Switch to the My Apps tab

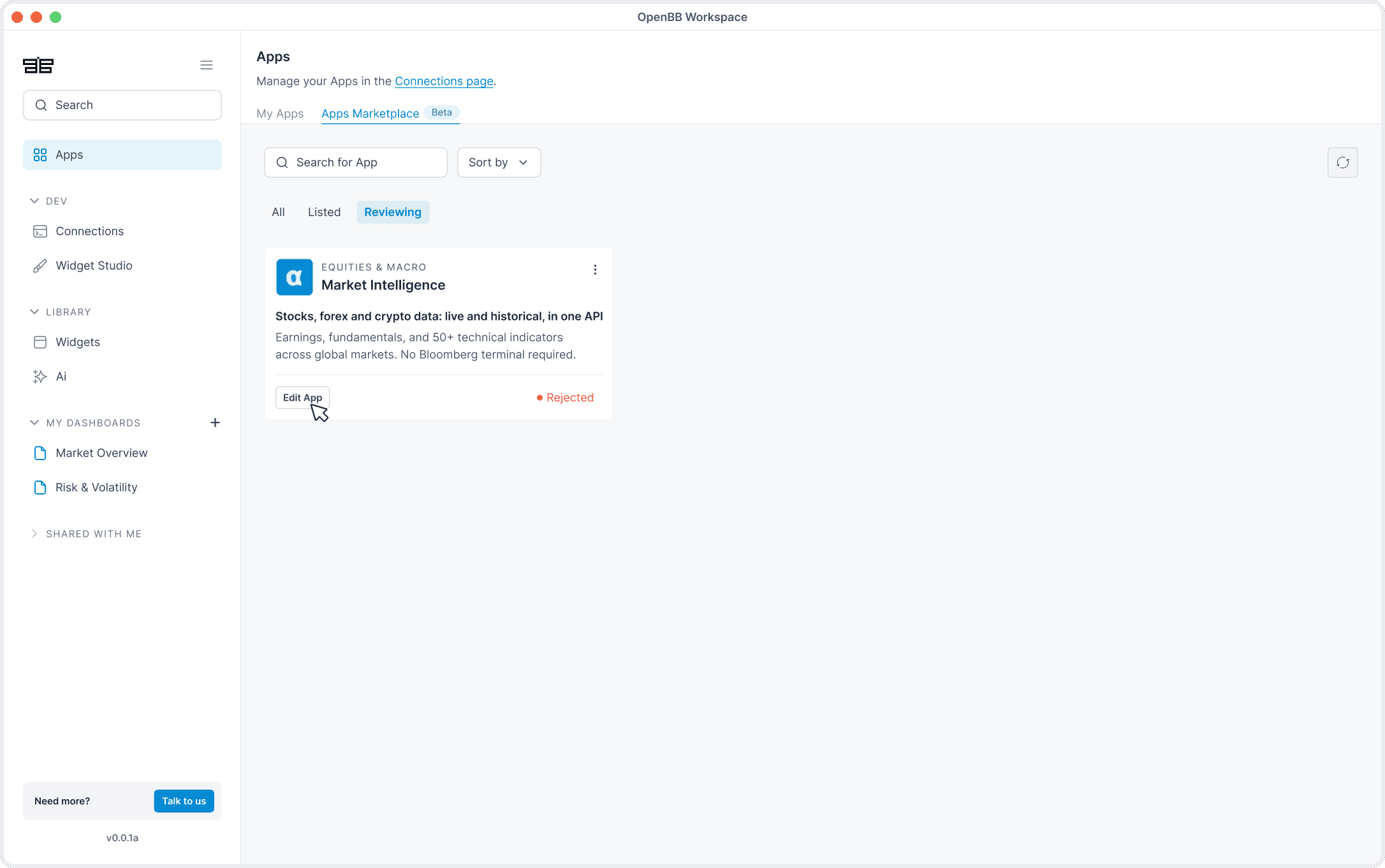click(280, 113)
